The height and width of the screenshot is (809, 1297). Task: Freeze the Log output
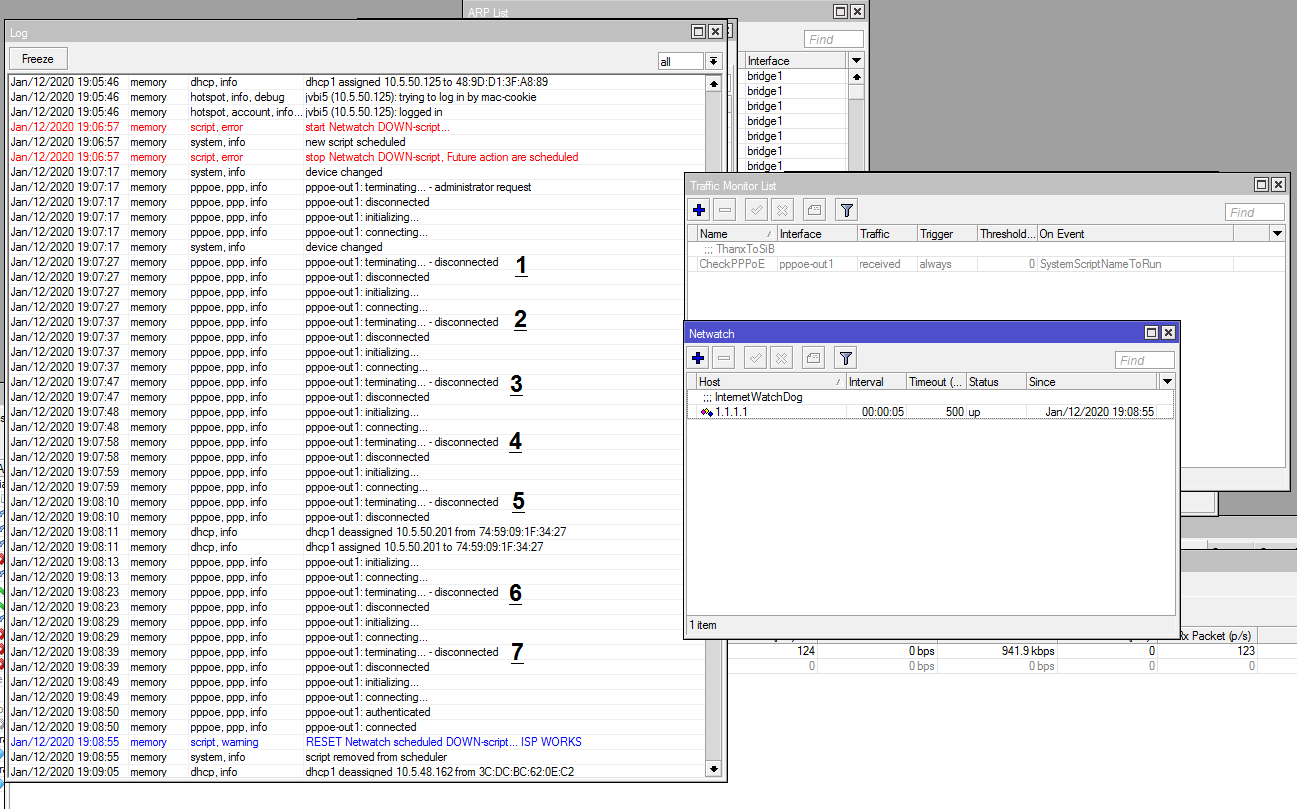coord(38,59)
